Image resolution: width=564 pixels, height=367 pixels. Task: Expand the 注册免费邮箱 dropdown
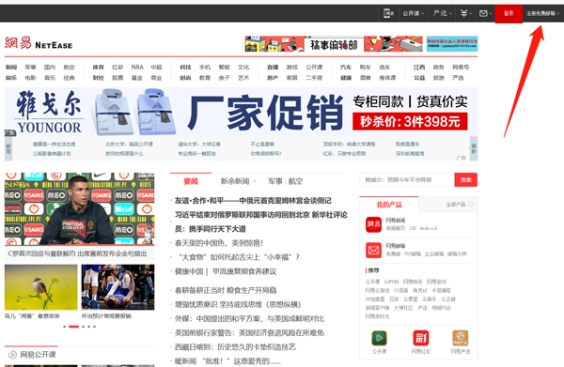point(543,13)
